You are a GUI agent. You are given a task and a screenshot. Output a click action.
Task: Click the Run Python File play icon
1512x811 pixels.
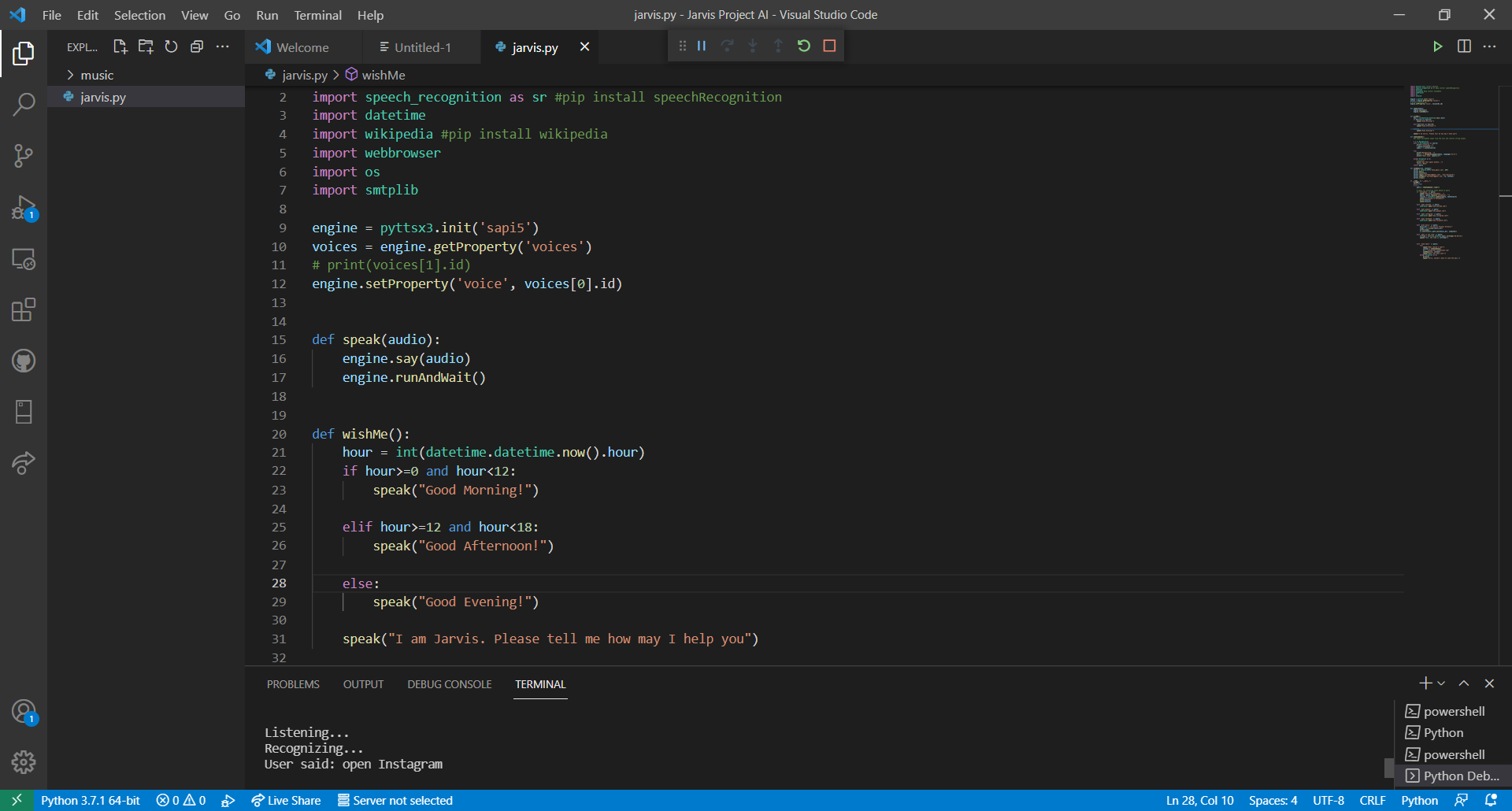1438,46
